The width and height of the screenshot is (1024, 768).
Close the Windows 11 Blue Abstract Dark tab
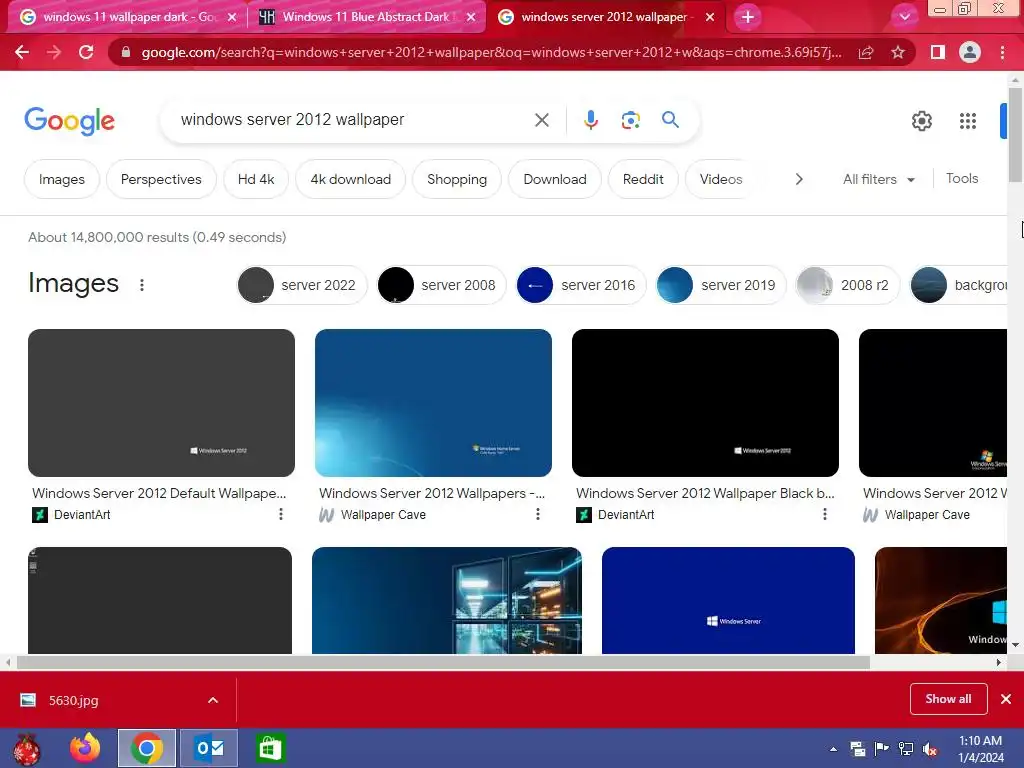(471, 17)
